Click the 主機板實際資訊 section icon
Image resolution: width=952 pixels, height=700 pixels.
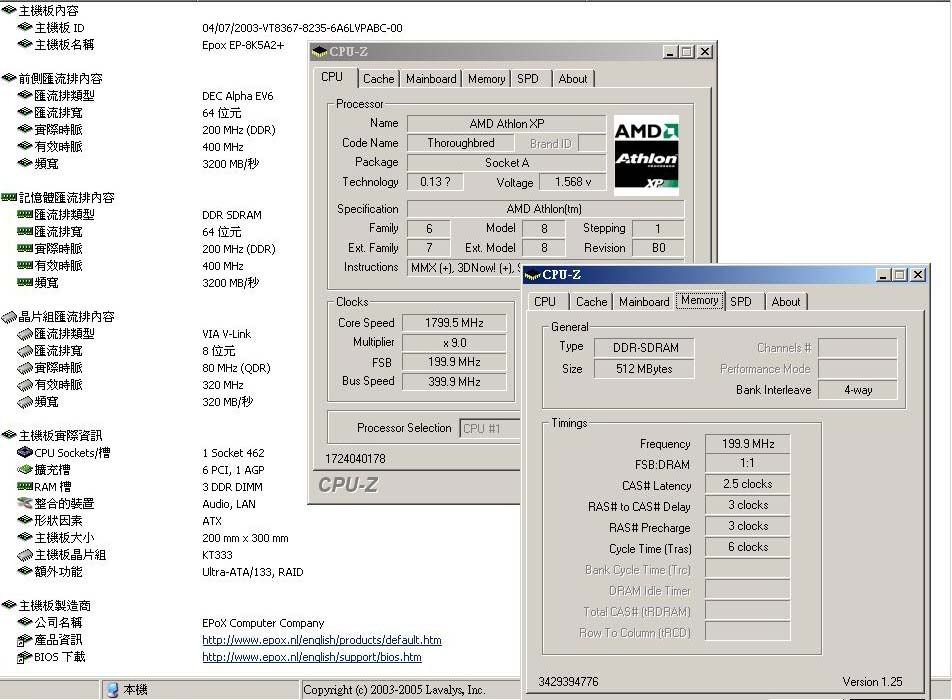8,435
